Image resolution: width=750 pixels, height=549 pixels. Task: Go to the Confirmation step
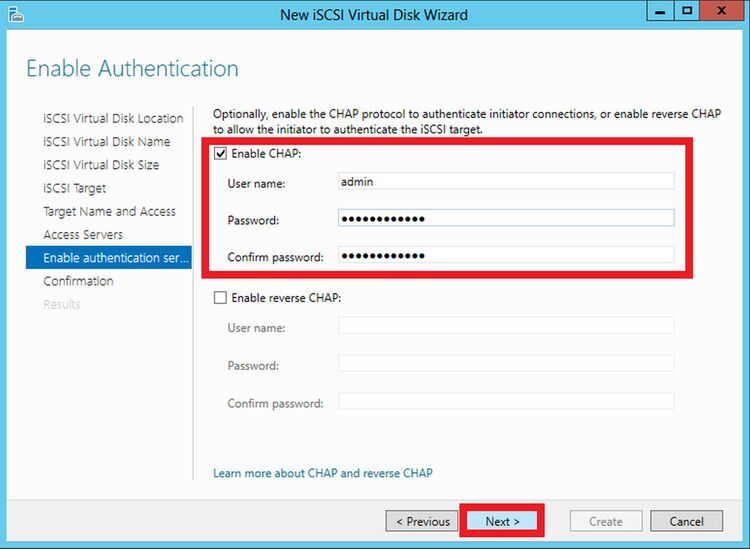78,281
